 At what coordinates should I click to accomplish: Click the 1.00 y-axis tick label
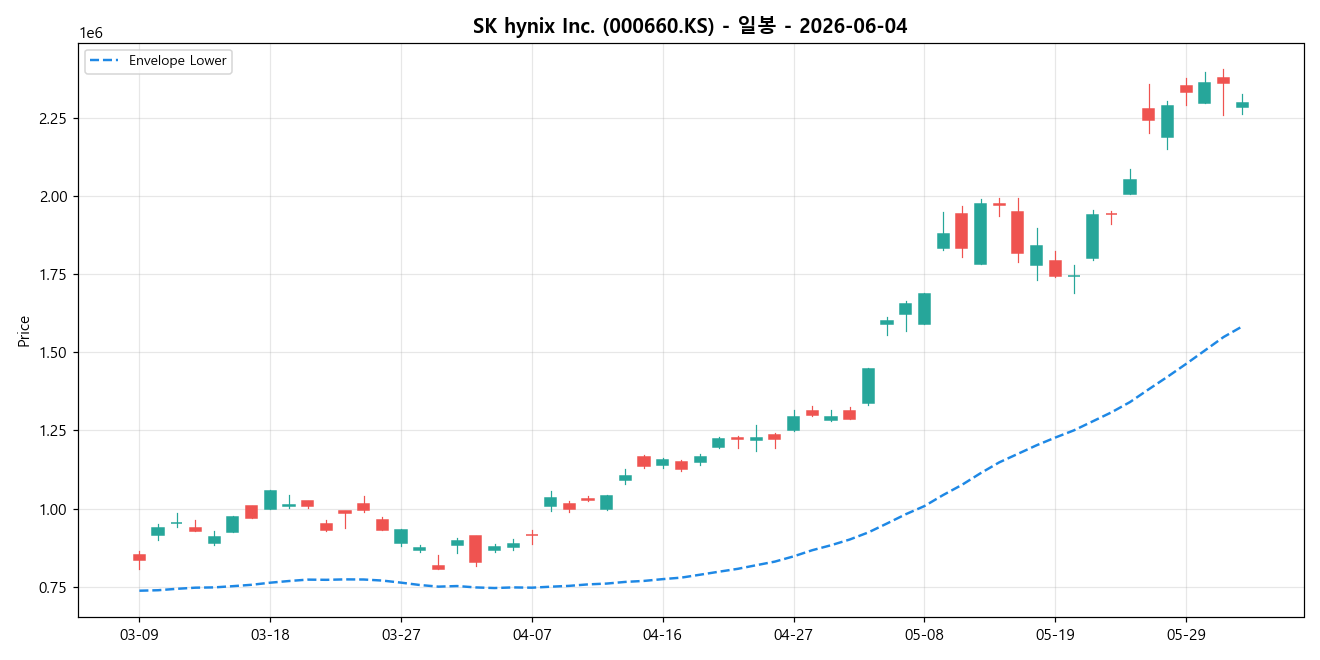pyautogui.click(x=53, y=509)
